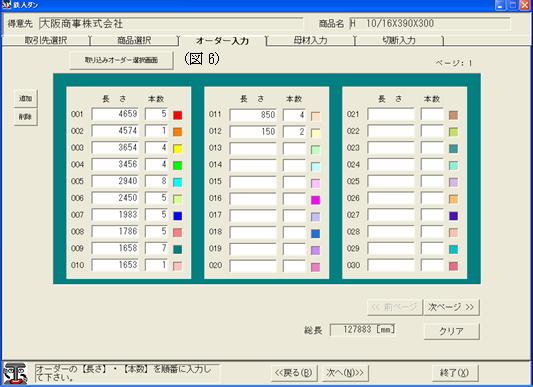The height and width of the screenshot is (387, 533).
Task: Click the <<戻る(B) button
Action: [x=293, y=373]
